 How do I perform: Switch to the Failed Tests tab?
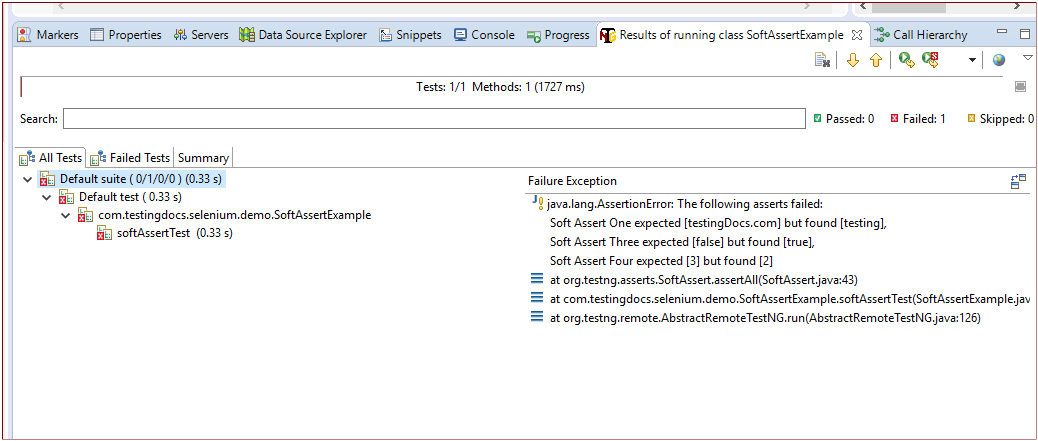pos(131,158)
